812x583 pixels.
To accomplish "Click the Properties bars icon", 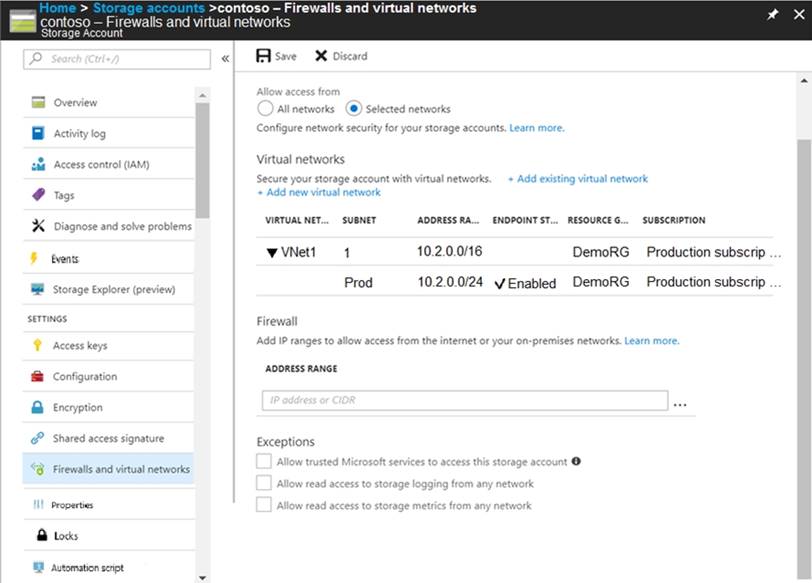I will pyautogui.click(x=38, y=504).
